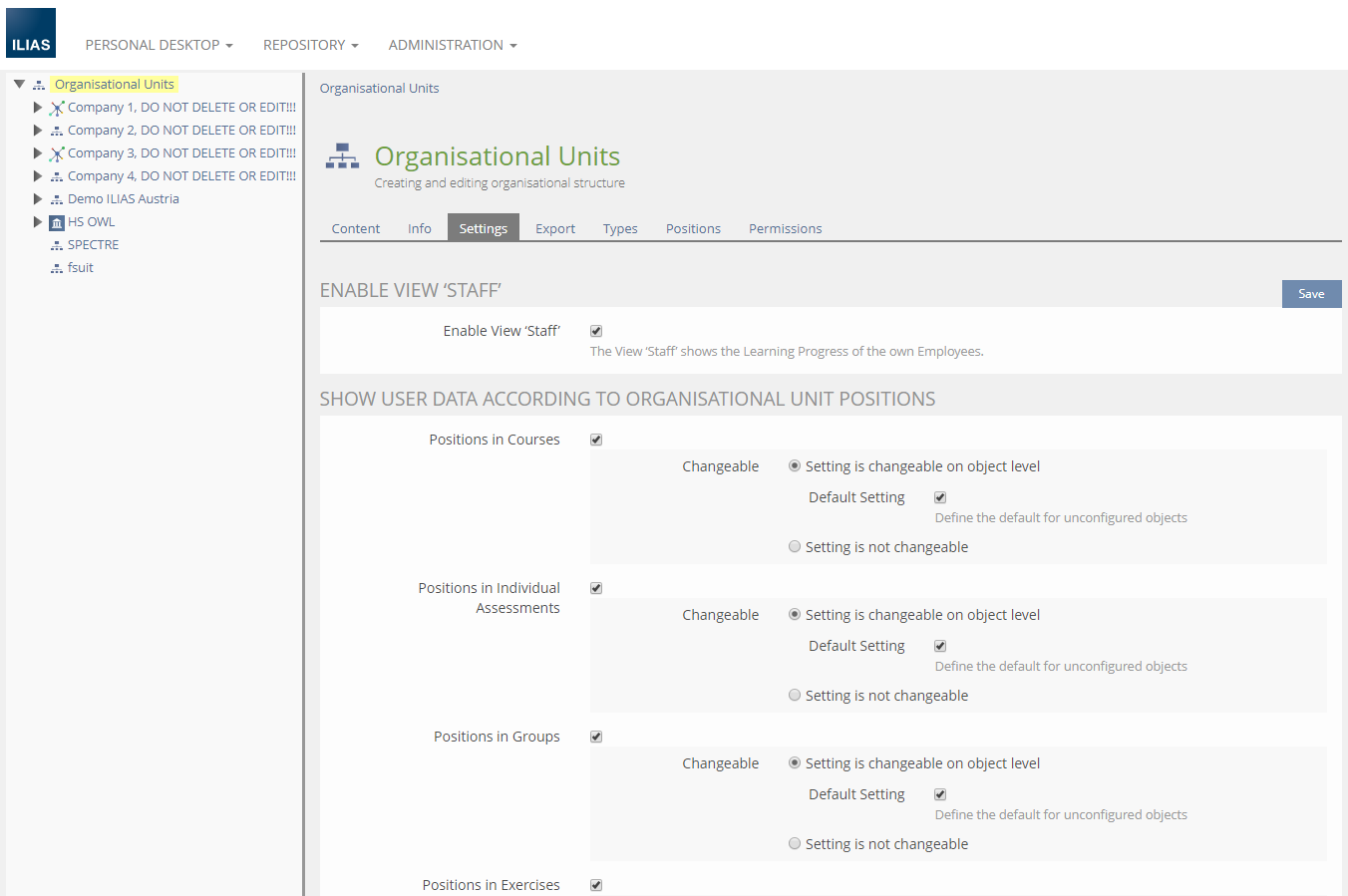Uncheck the Enable View 'Staff' checkbox
1348x896 pixels.
coord(596,331)
